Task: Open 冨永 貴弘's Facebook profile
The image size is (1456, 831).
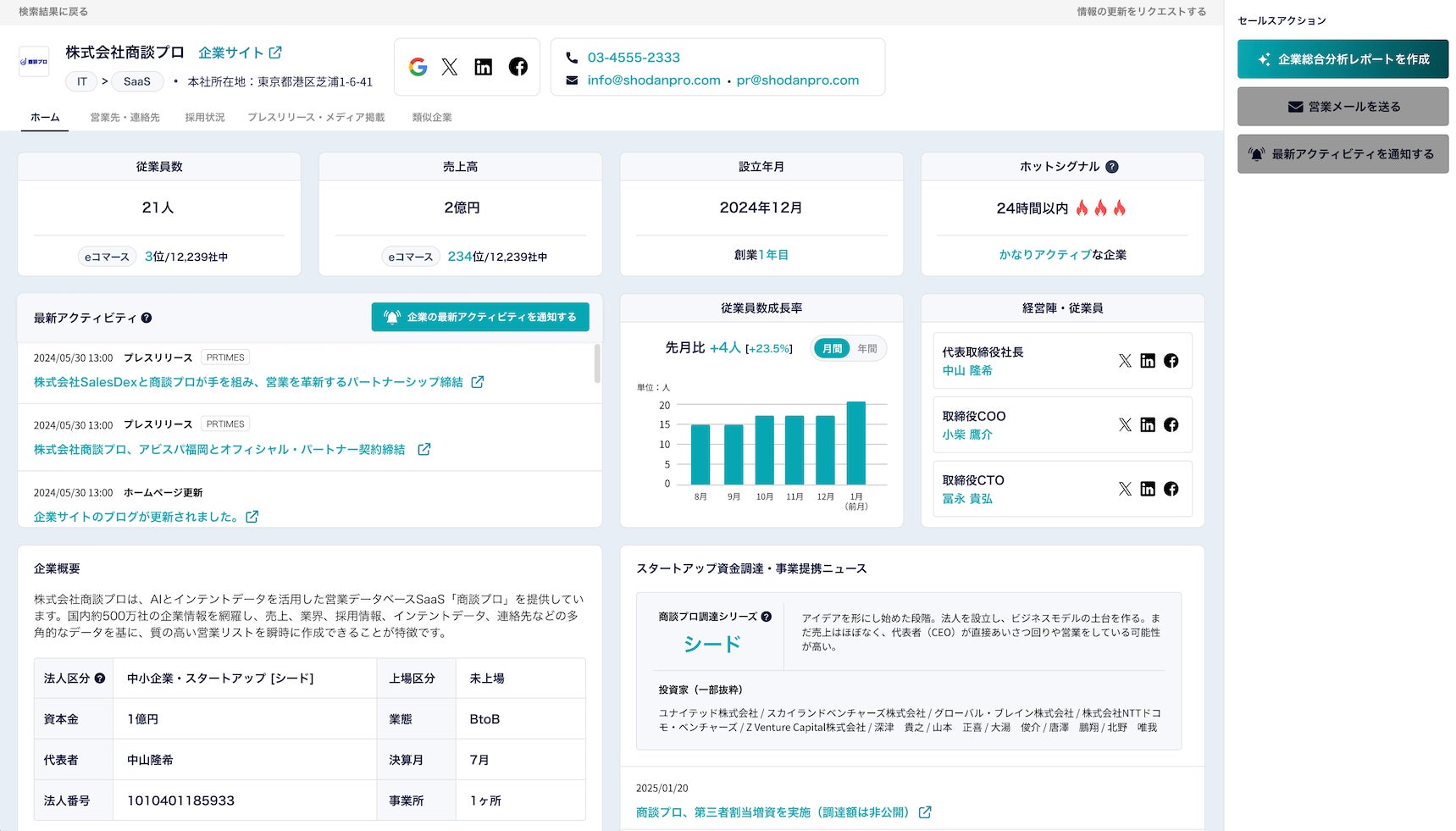Action: [x=1171, y=489]
